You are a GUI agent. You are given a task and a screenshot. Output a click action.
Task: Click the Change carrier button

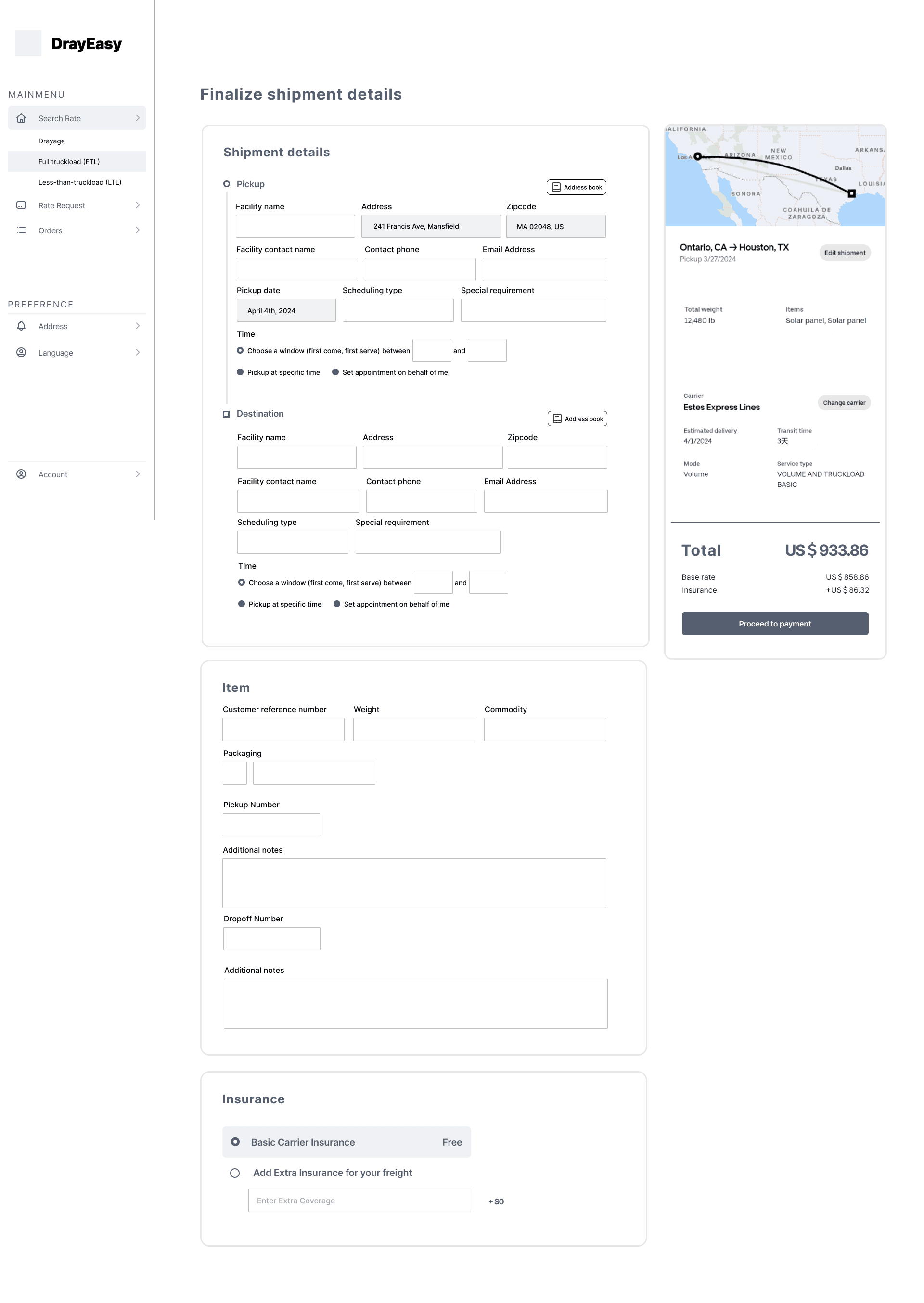point(843,403)
